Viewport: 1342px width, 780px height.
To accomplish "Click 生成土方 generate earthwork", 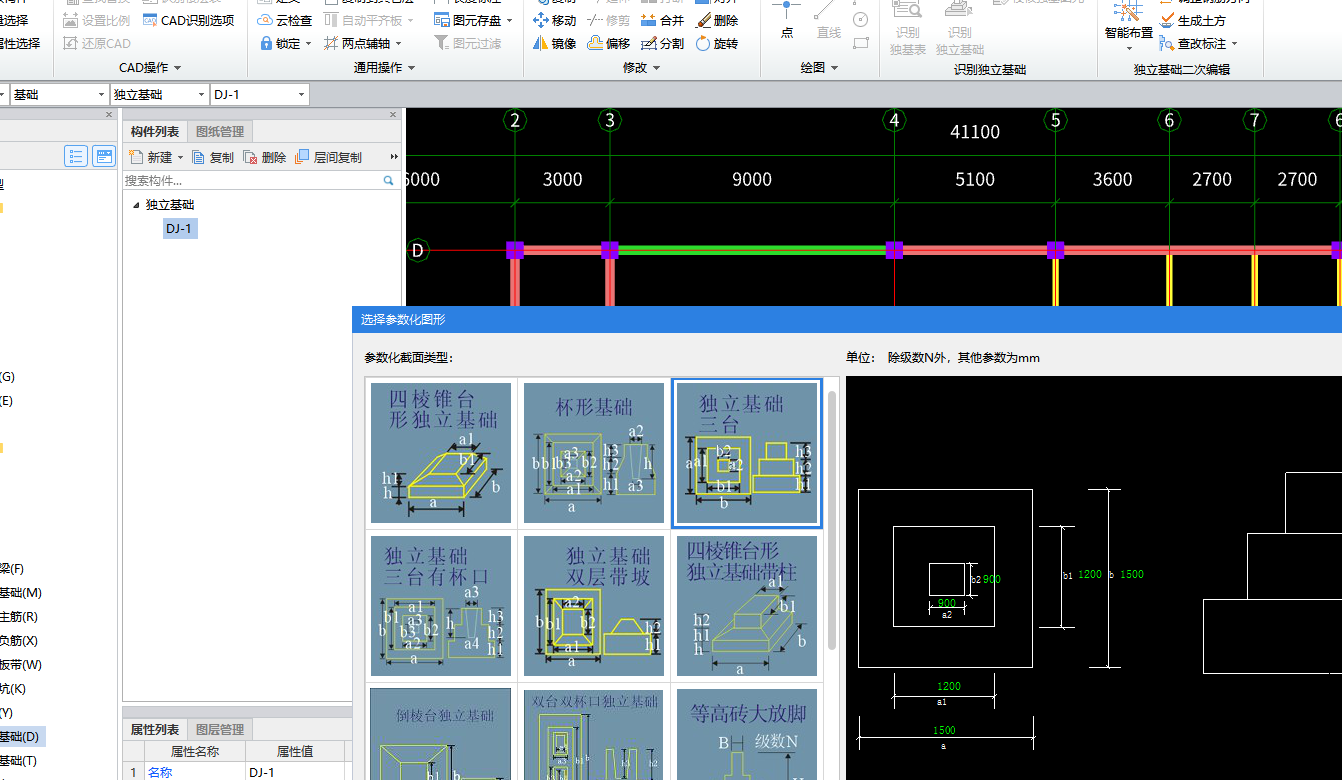I will (1194, 20).
